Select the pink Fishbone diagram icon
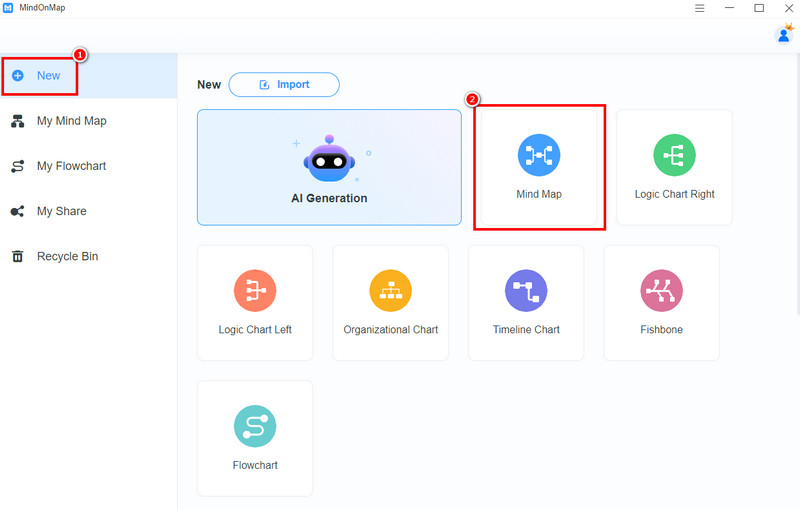 tap(661, 290)
